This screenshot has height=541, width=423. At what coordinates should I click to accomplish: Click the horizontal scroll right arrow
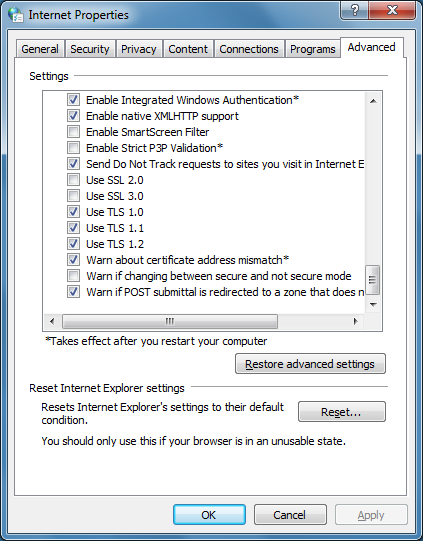[356, 322]
